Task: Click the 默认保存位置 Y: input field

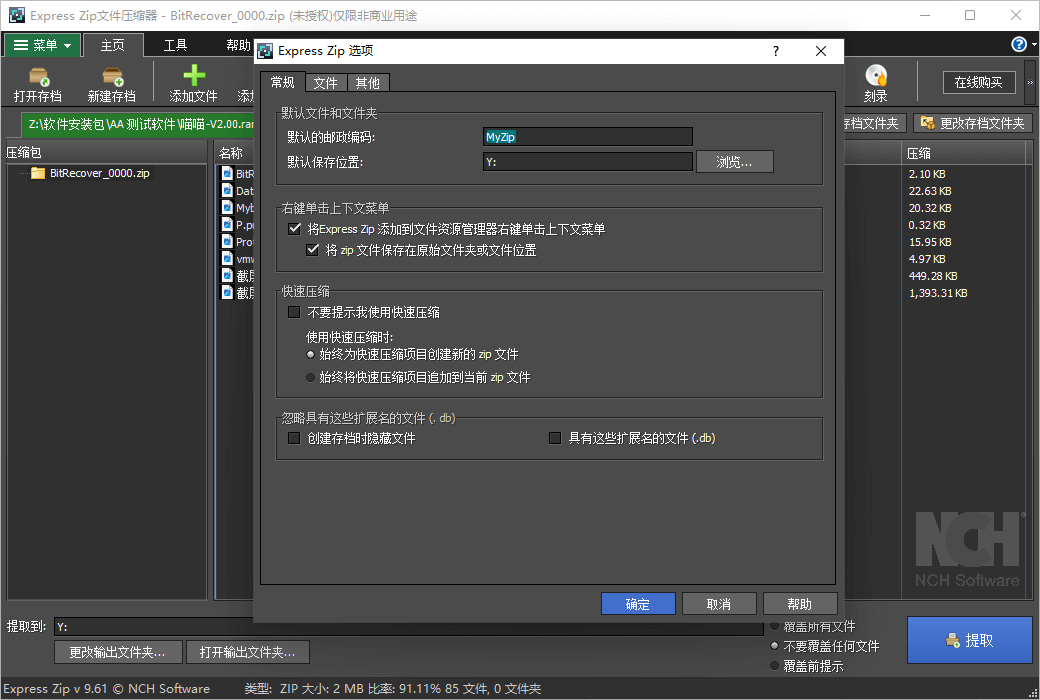Action: point(588,162)
